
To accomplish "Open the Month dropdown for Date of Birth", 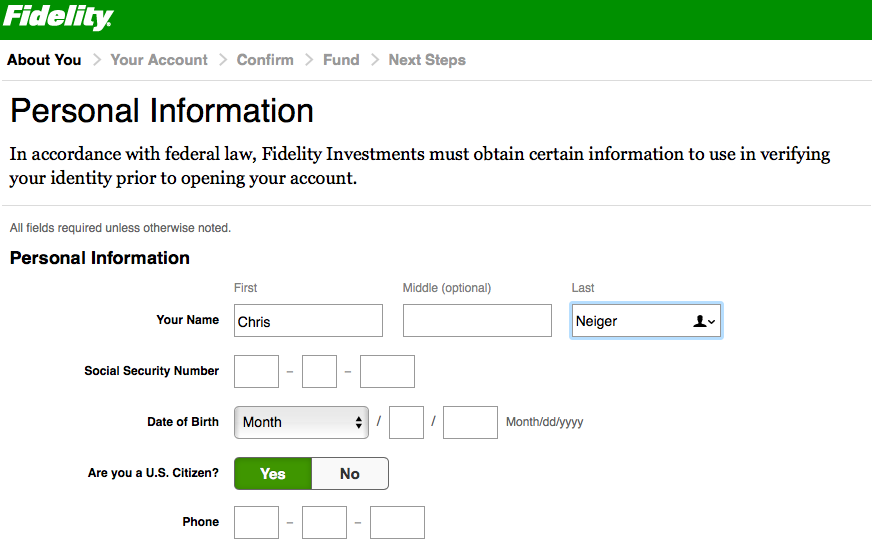I will [302, 422].
